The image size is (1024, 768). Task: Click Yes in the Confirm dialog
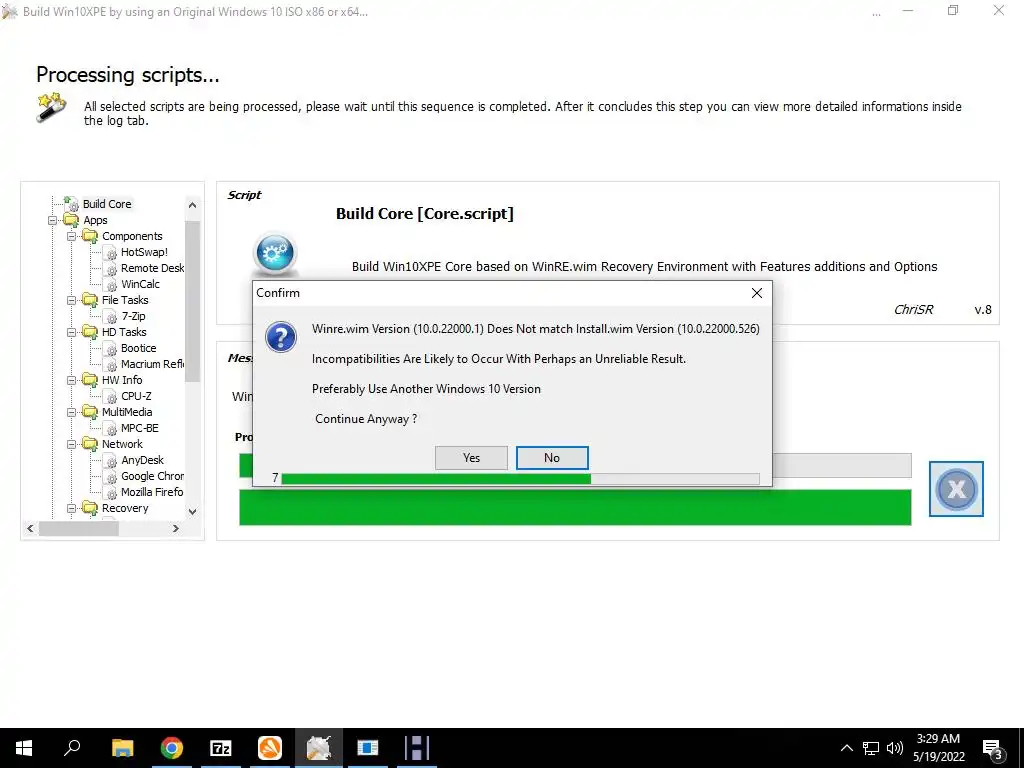pos(471,458)
